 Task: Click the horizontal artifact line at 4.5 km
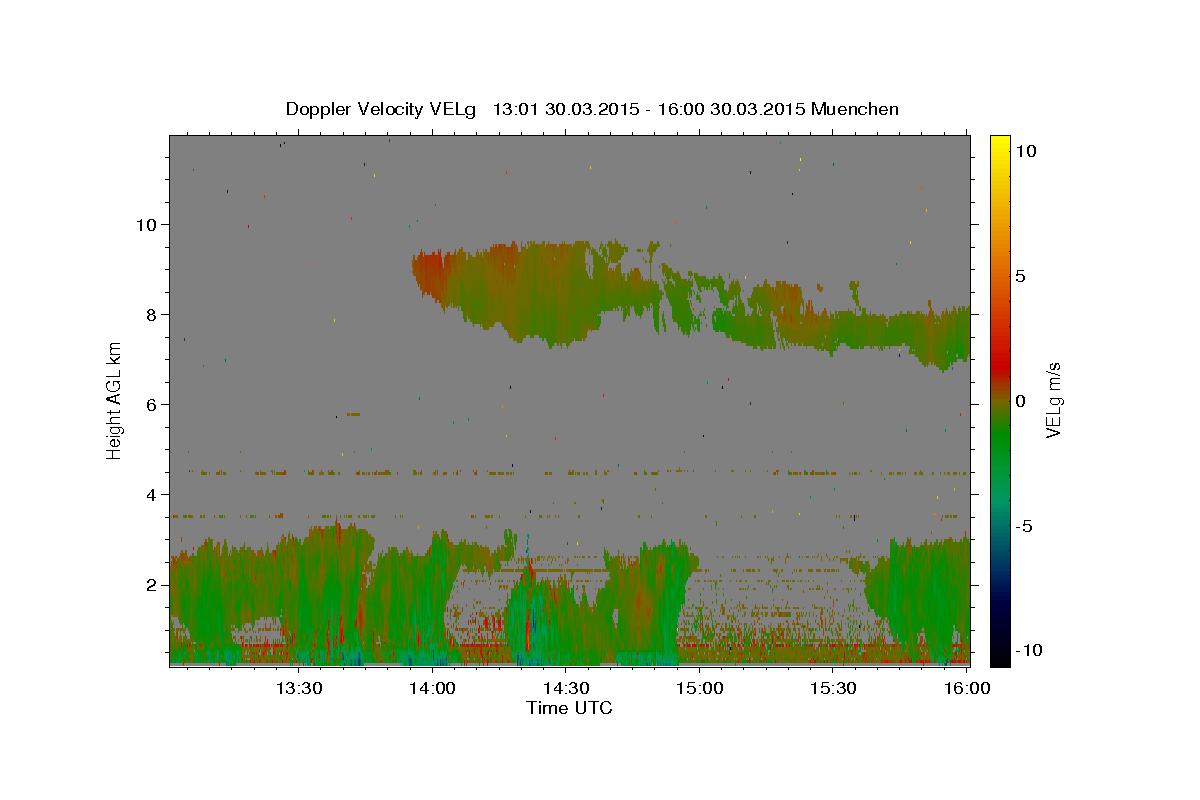(569, 472)
